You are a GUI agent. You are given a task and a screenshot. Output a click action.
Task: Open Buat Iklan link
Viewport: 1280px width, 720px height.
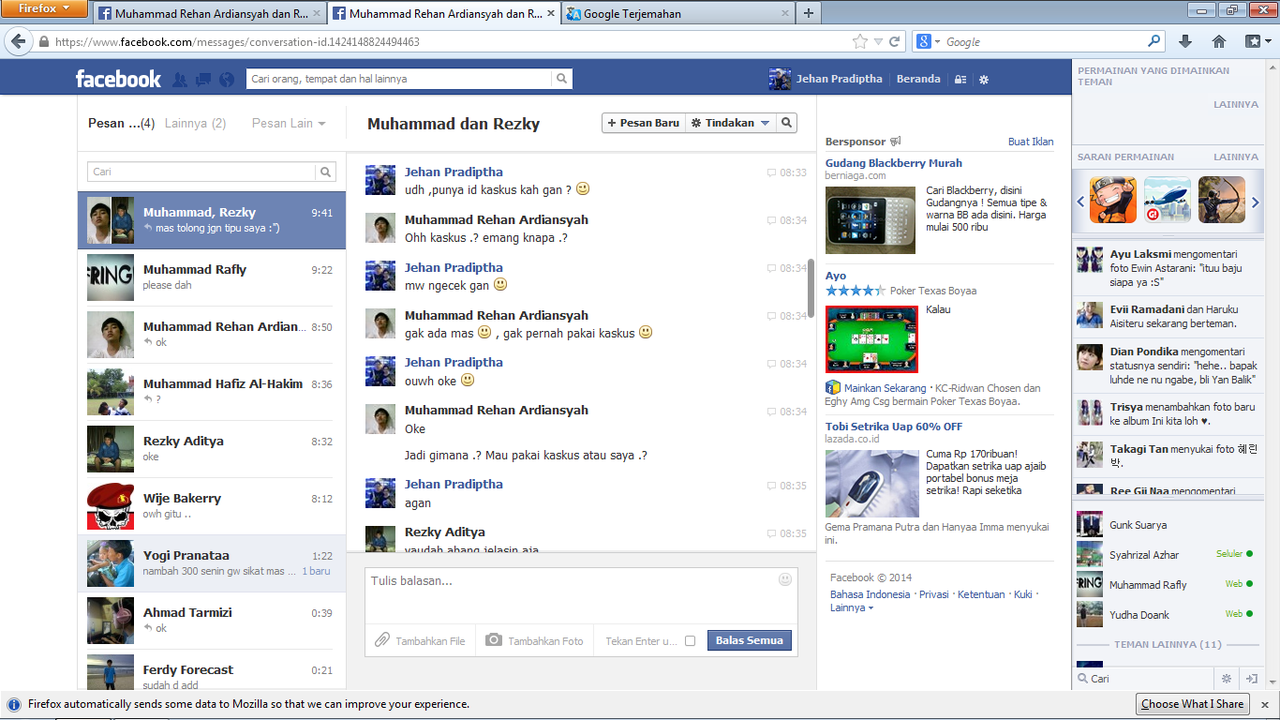[x=1030, y=142]
